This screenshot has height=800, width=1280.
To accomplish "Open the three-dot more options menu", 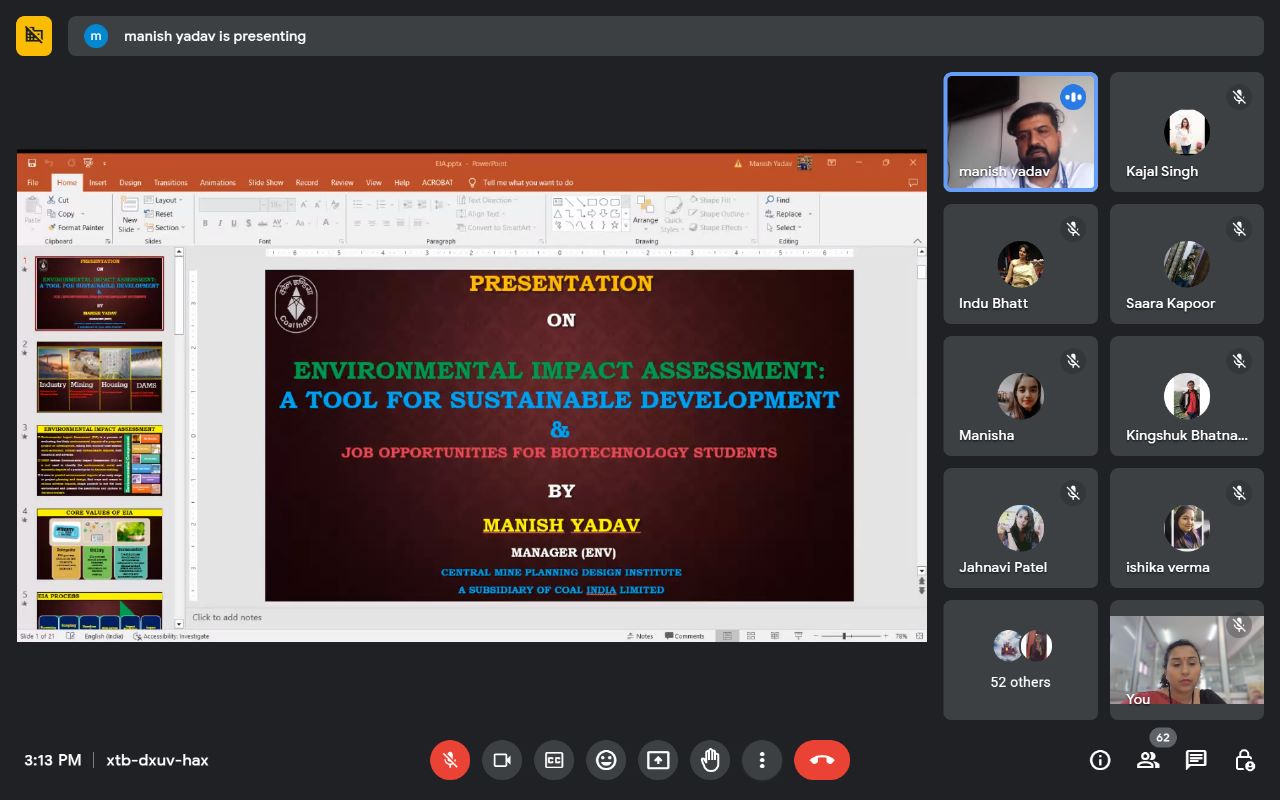I will coord(762,760).
